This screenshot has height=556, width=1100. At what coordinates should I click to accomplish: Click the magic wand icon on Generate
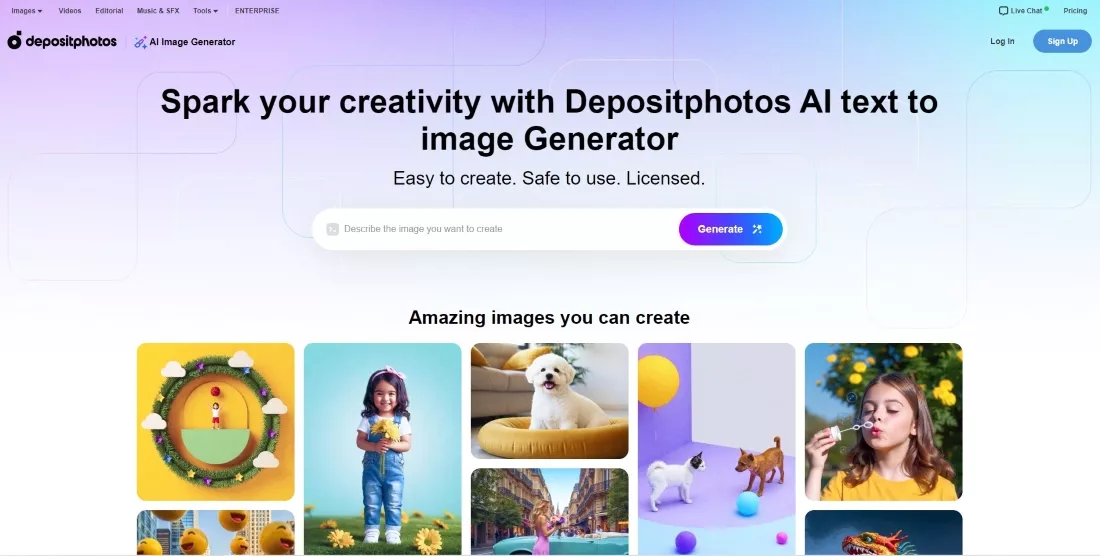757,229
